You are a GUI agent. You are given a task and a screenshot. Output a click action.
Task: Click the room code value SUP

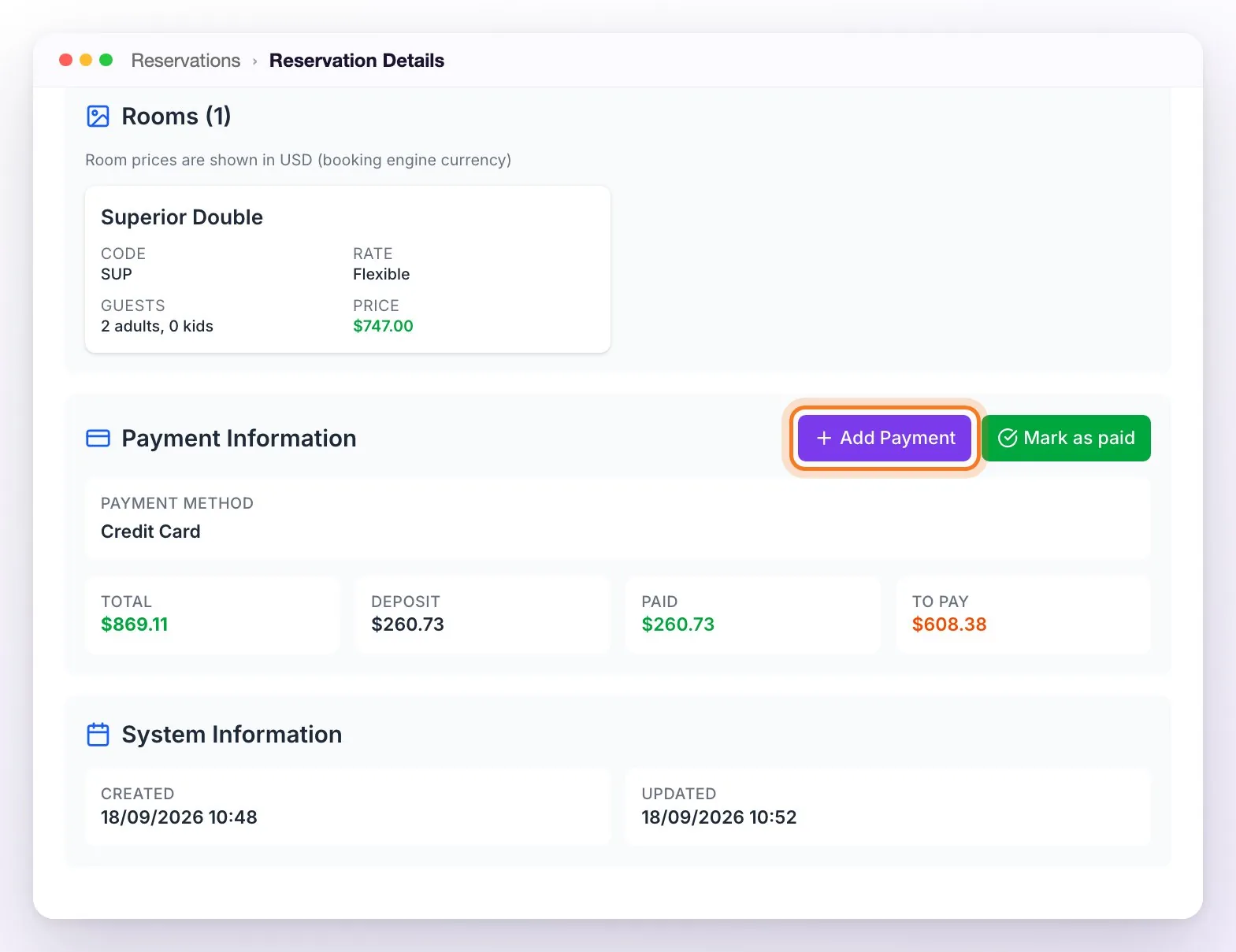pos(117,274)
